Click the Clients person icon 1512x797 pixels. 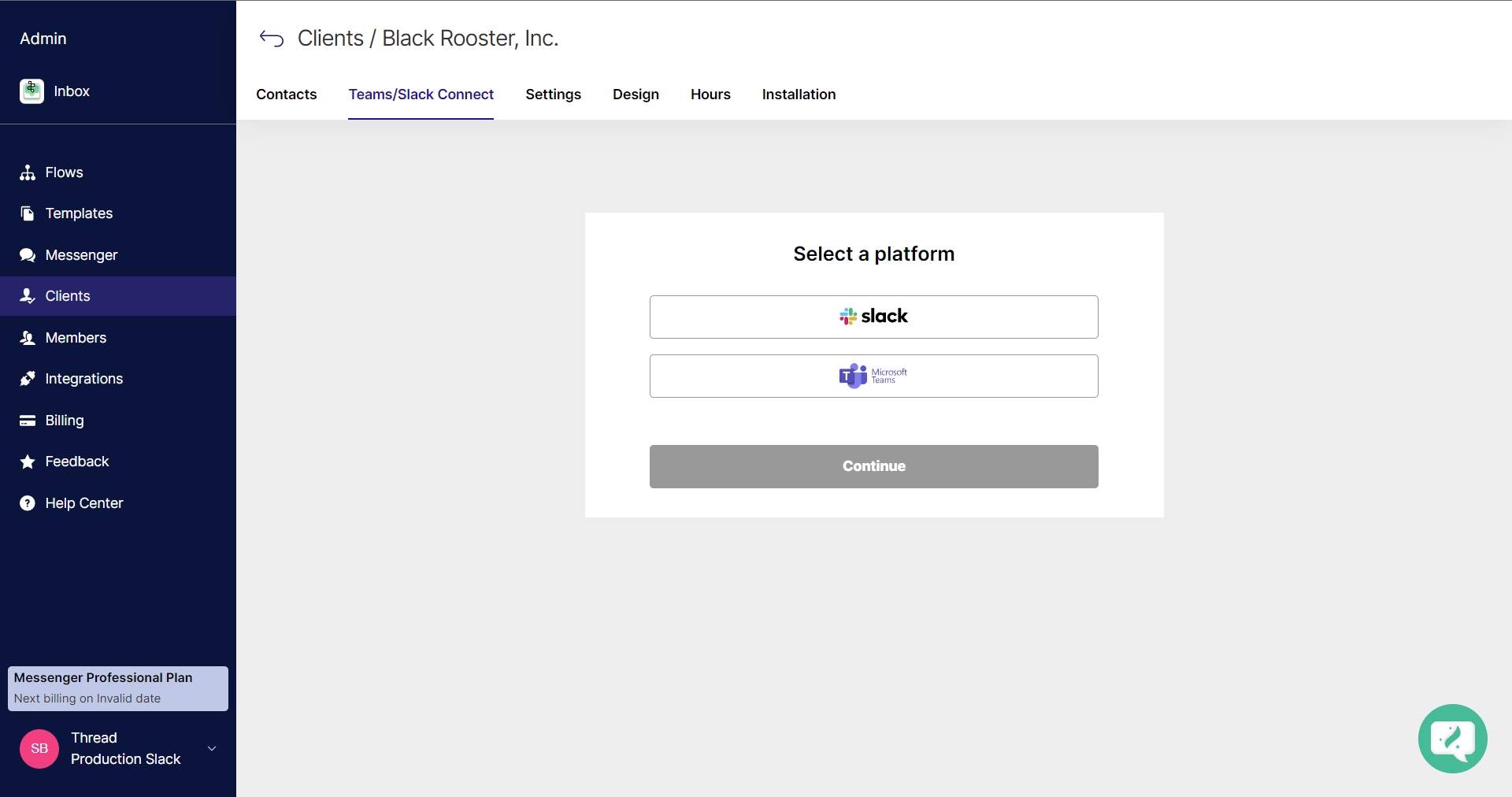pos(28,296)
